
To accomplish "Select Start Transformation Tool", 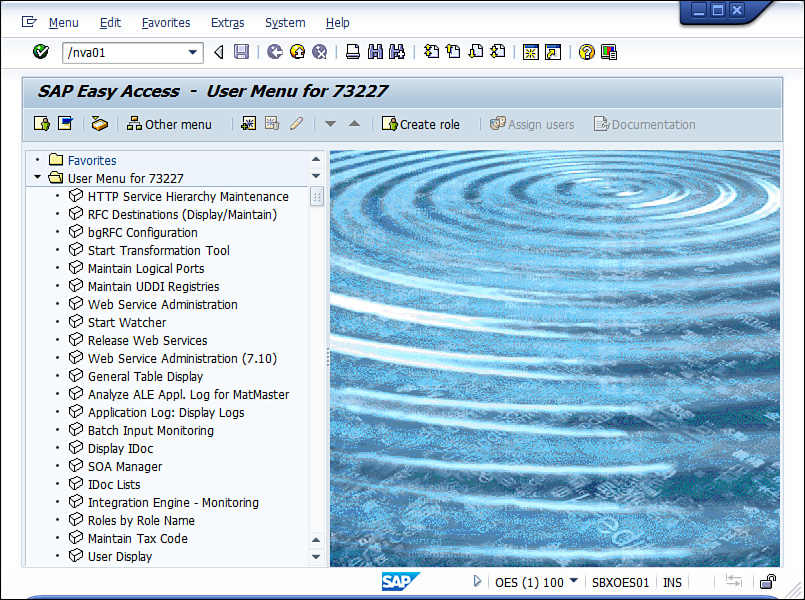I will [159, 250].
